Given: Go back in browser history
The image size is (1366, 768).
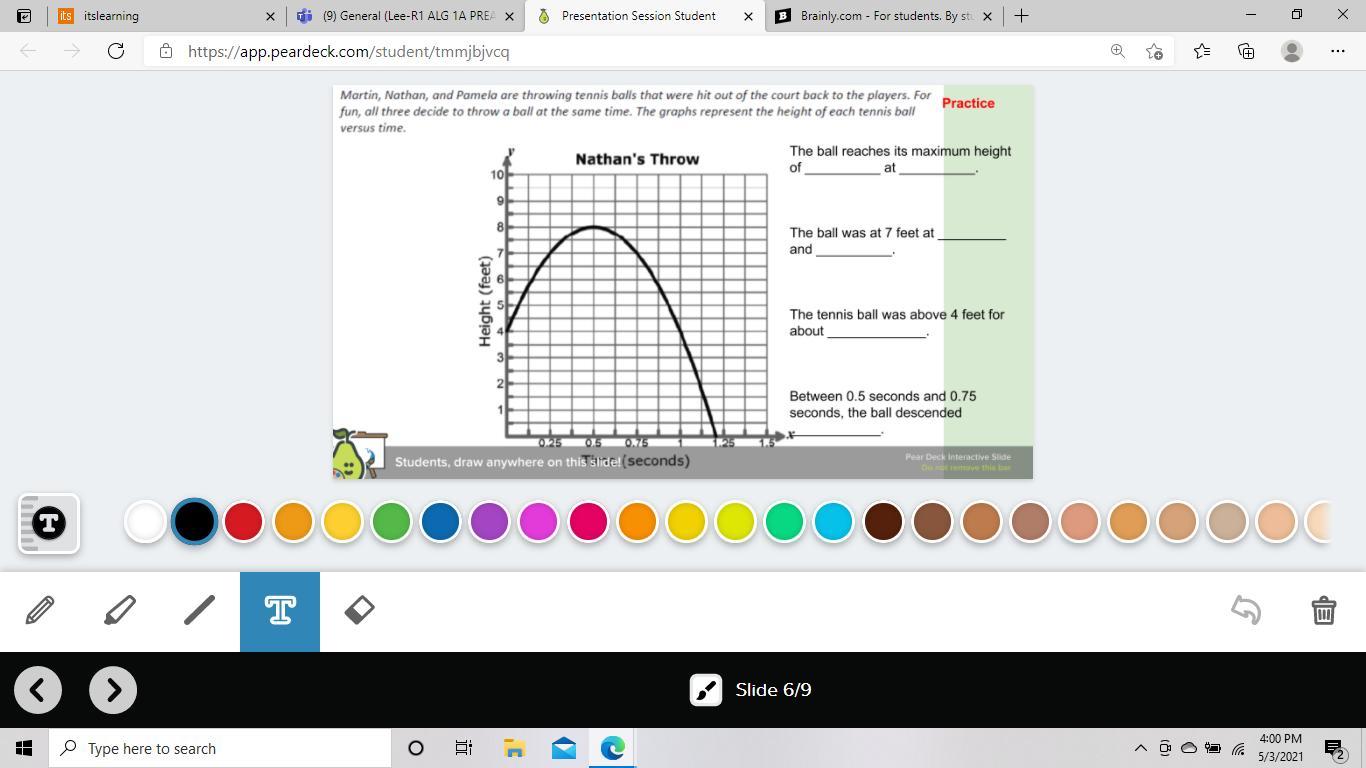Looking at the screenshot, I should [x=28, y=51].
